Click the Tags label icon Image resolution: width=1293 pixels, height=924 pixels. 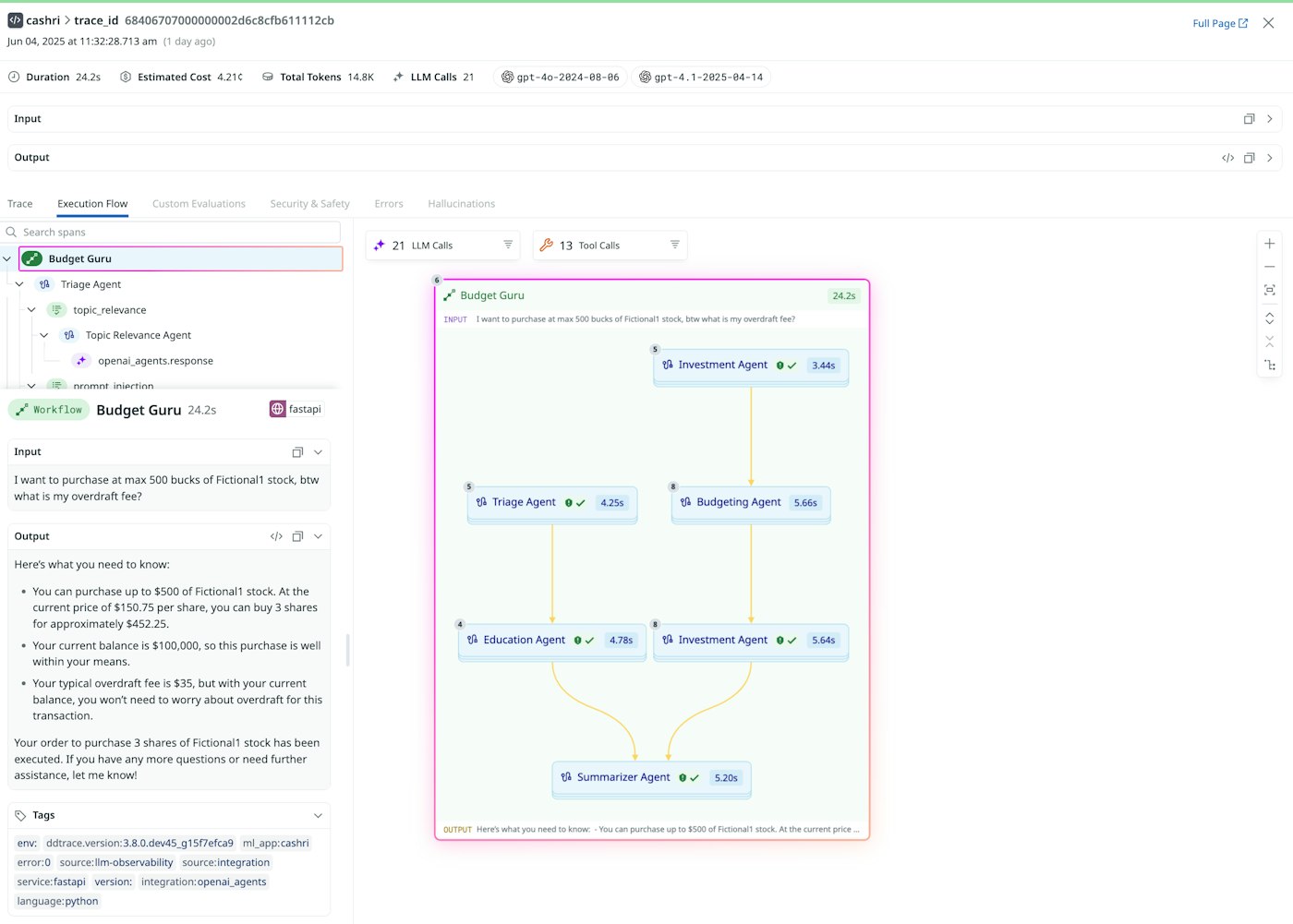click(x=20, y=815)
